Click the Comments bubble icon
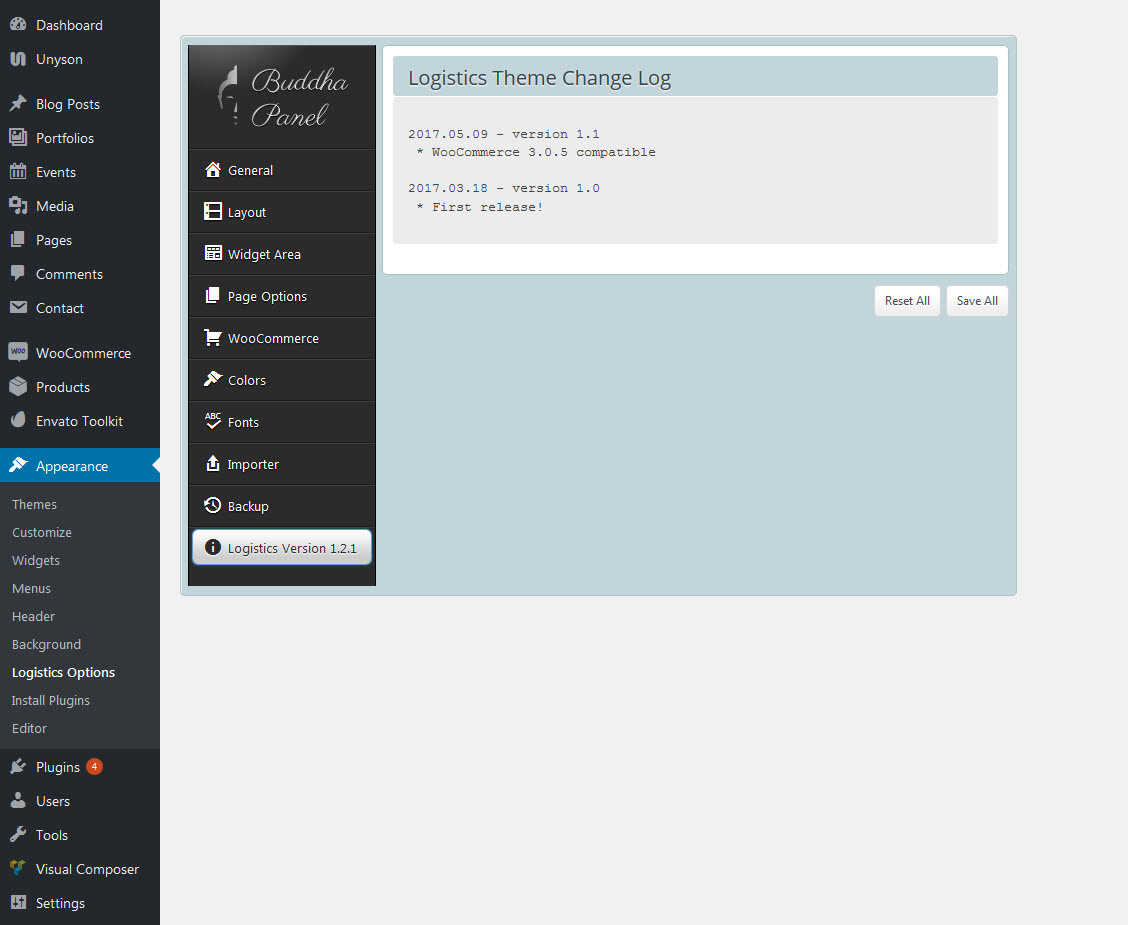This screenshot has height=925, width=1128. point(18,273)
